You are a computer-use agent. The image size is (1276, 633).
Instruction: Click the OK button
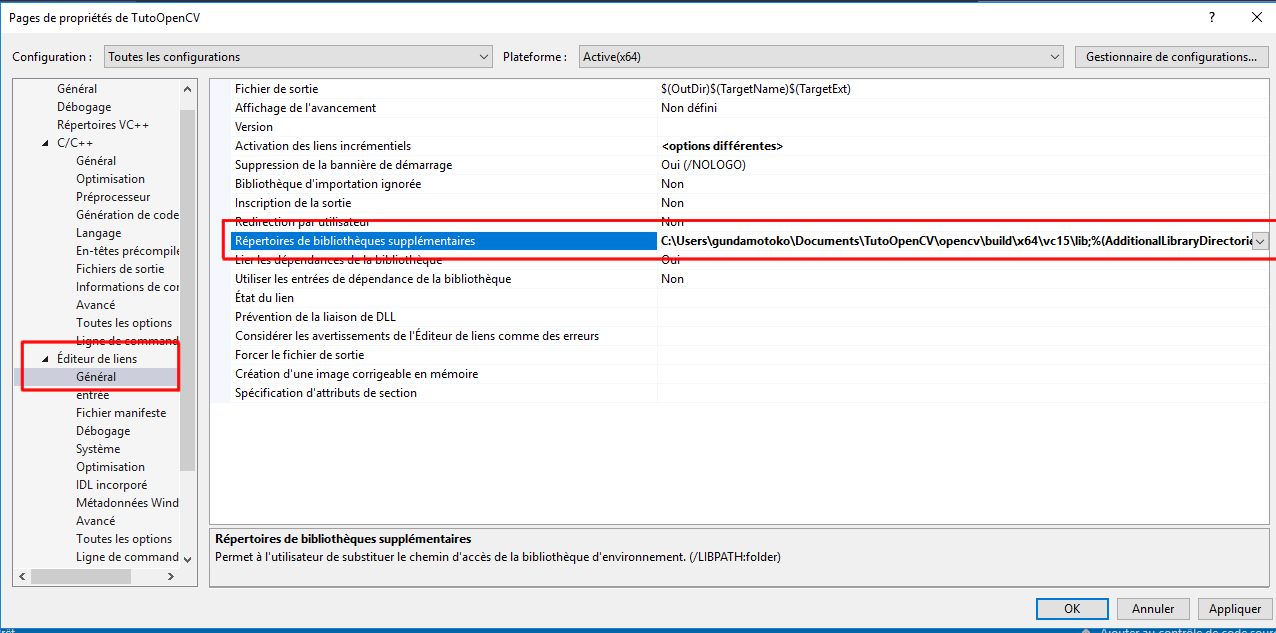click(1071, 608)
